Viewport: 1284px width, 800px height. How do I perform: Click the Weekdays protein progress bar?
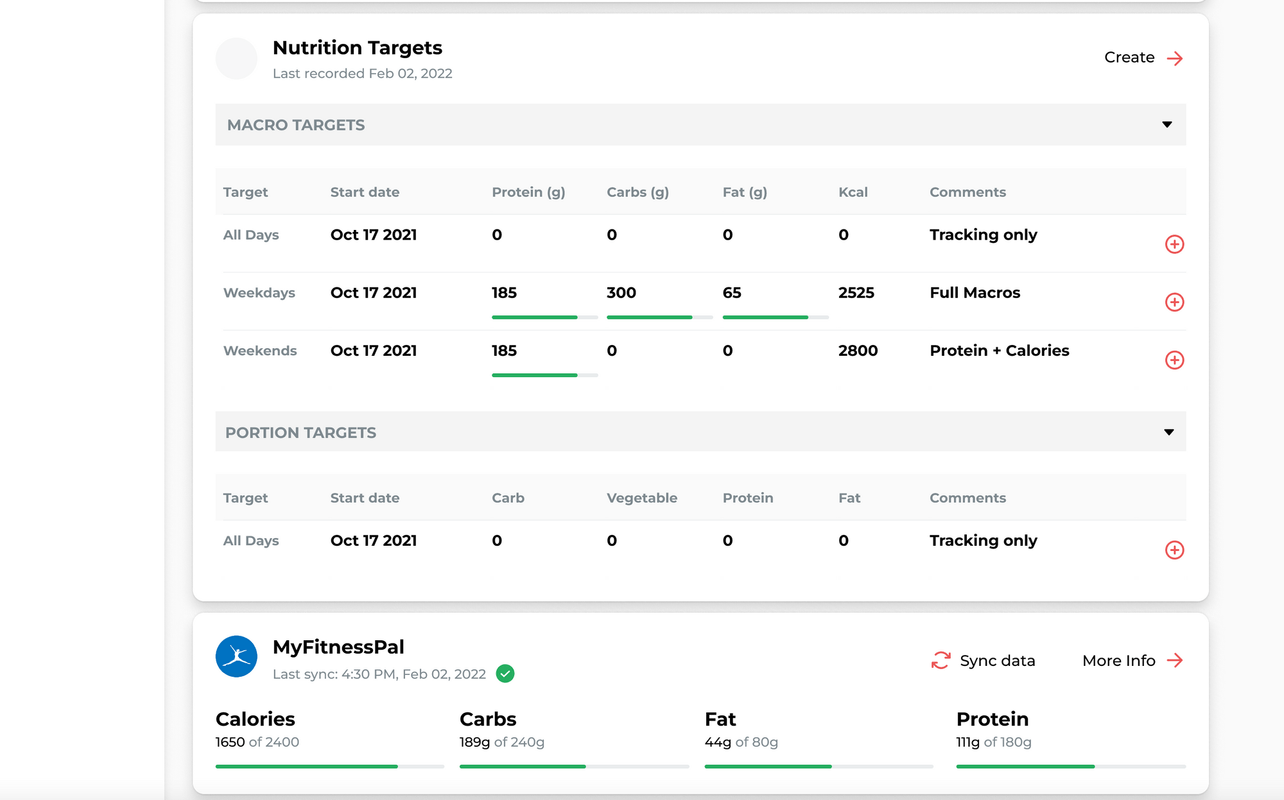pos(544,317)
